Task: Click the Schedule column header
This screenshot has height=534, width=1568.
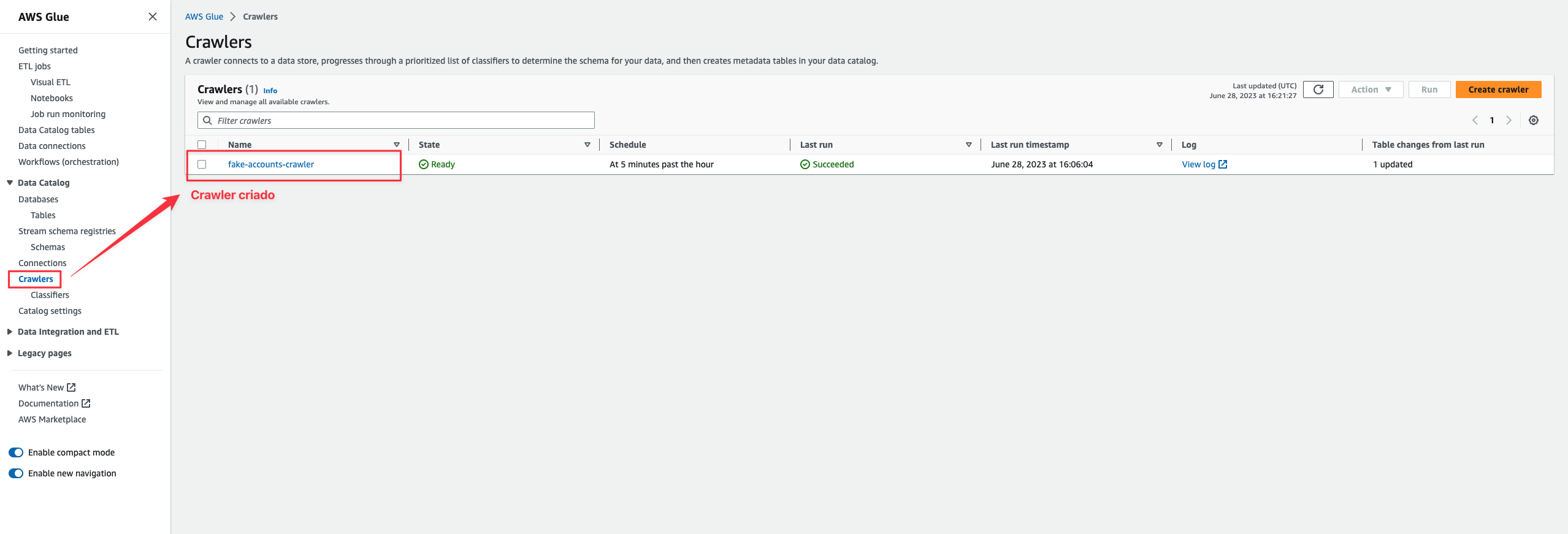Action: pyautogui.click(x=627, y=145)
